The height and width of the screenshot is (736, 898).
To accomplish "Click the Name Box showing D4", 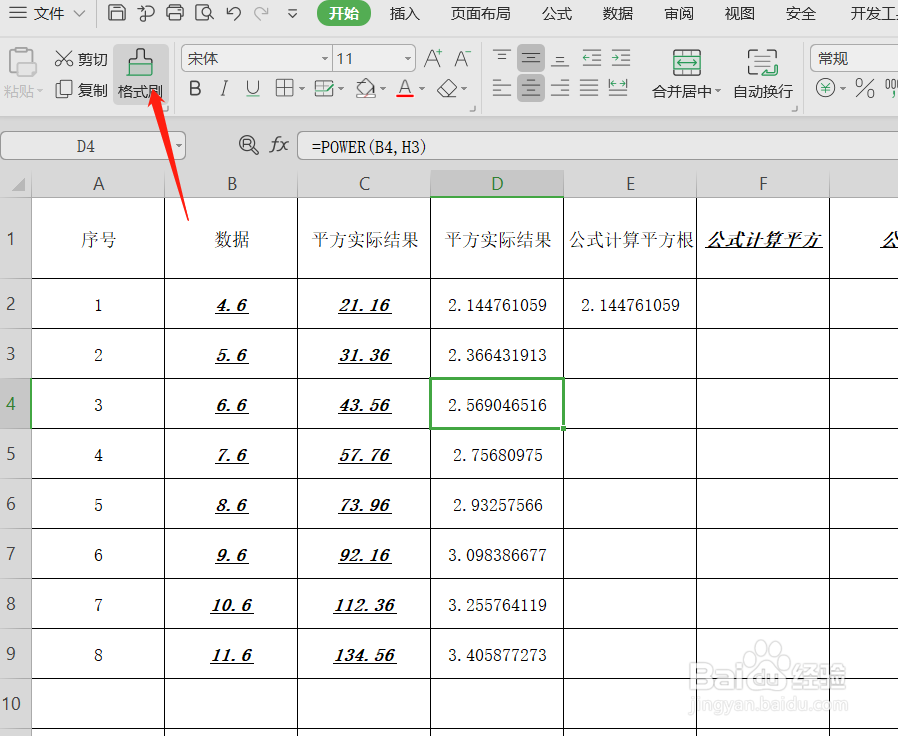I will (86, 146).
